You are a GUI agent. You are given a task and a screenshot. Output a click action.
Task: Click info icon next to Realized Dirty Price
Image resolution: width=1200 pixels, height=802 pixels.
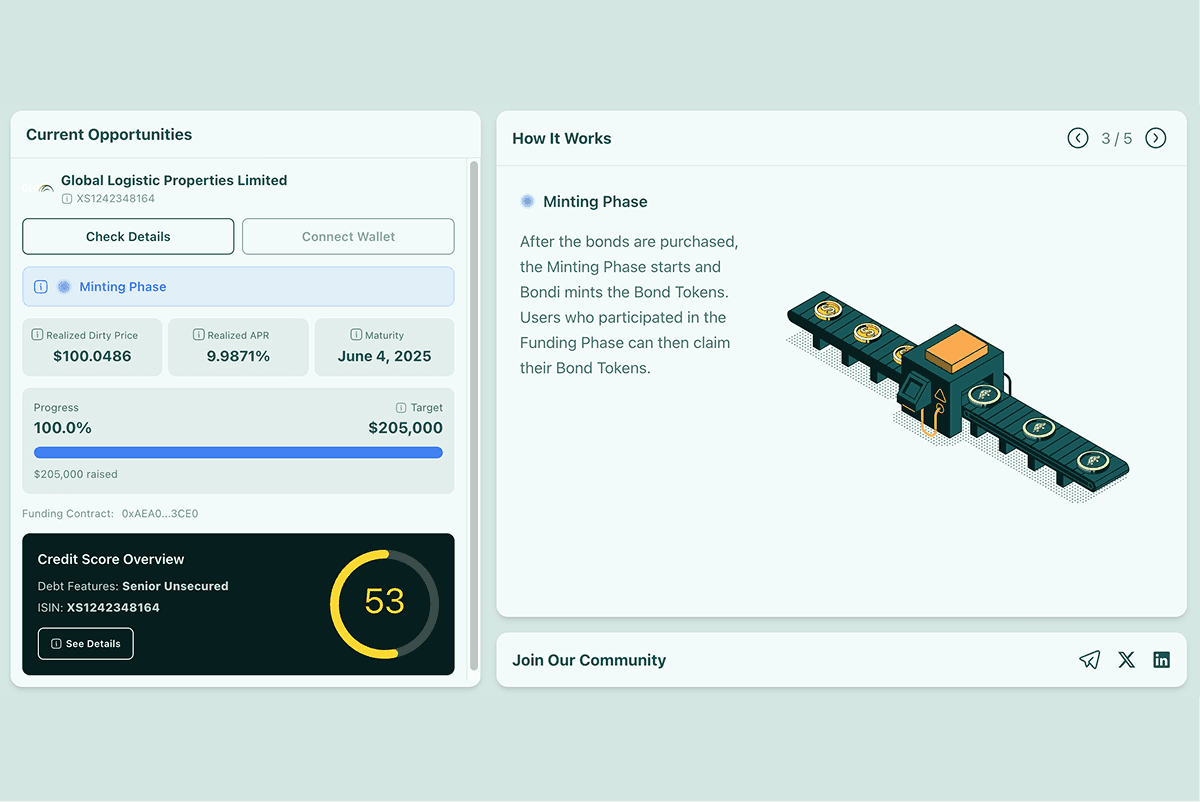[37, 335]
